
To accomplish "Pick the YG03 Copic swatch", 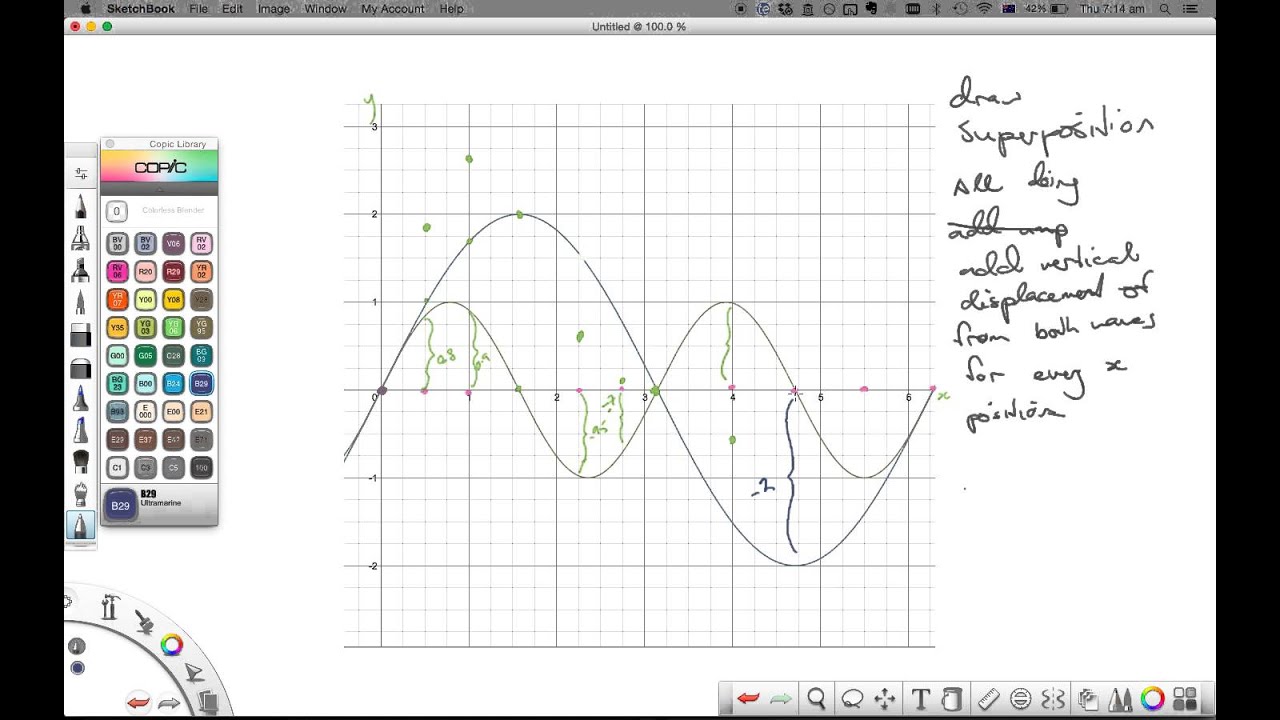I will pyautogui.click(x=145, y=327).
